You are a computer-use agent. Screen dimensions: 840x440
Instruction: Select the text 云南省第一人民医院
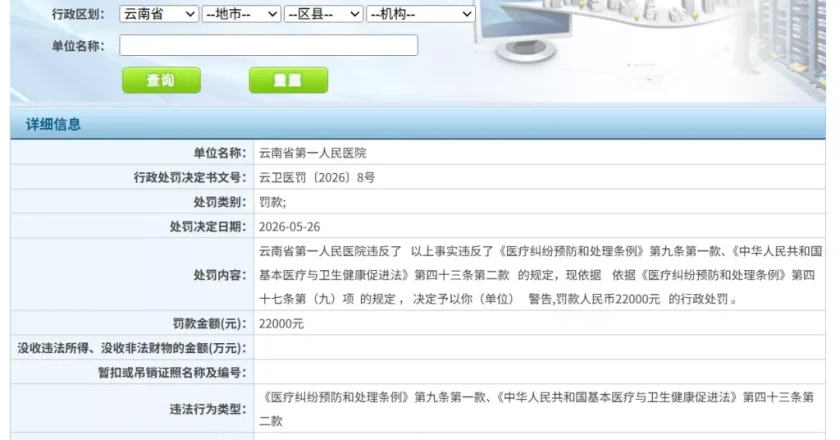coord(313,153)
